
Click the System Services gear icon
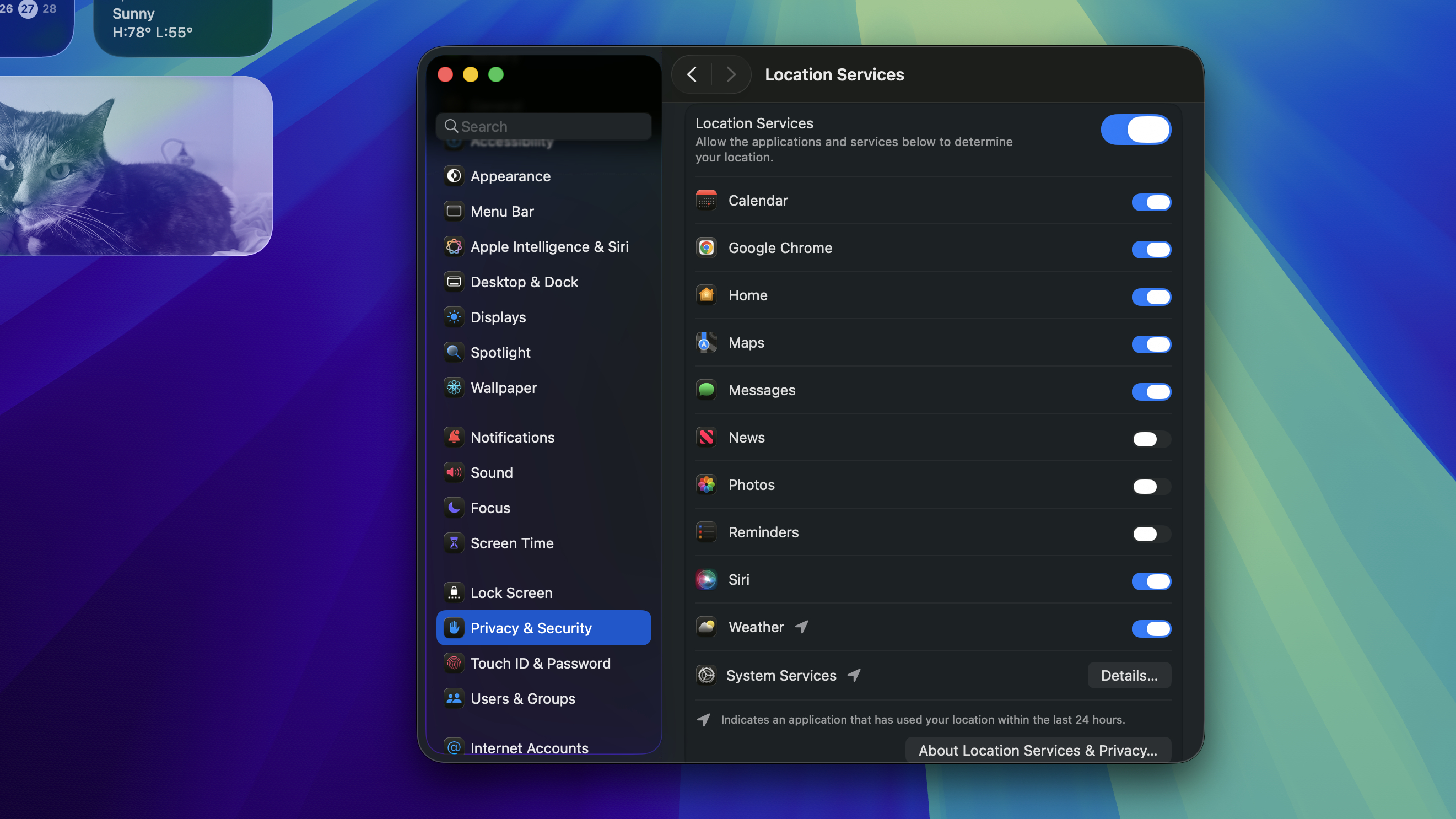pos(706,675)
